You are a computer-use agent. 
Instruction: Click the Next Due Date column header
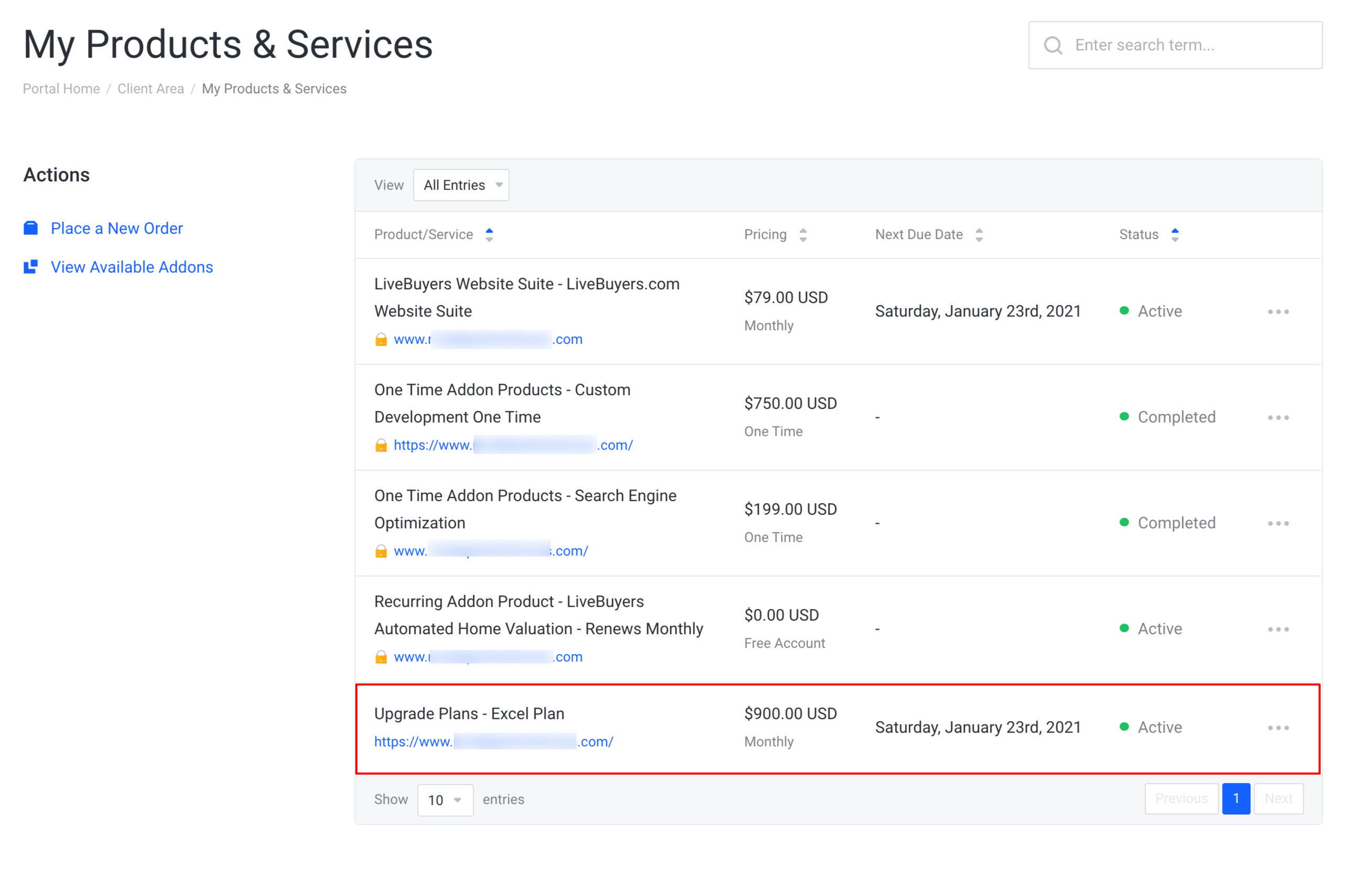[919, 235]
